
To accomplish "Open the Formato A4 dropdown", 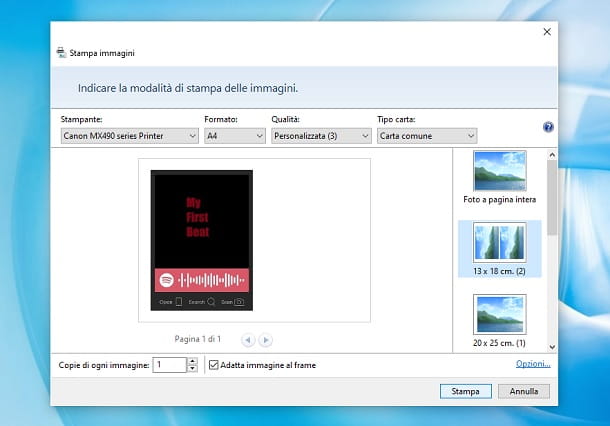I will pos(235,136).
